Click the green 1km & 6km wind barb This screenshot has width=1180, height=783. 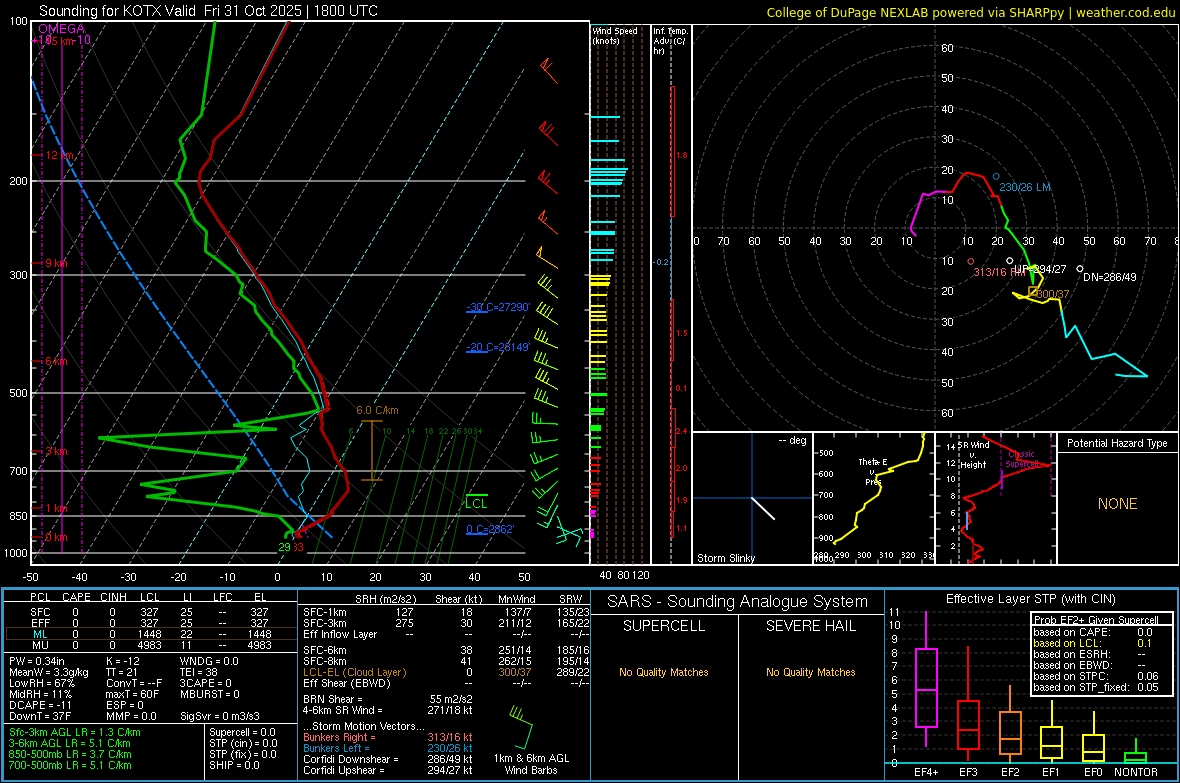(522, 726)
